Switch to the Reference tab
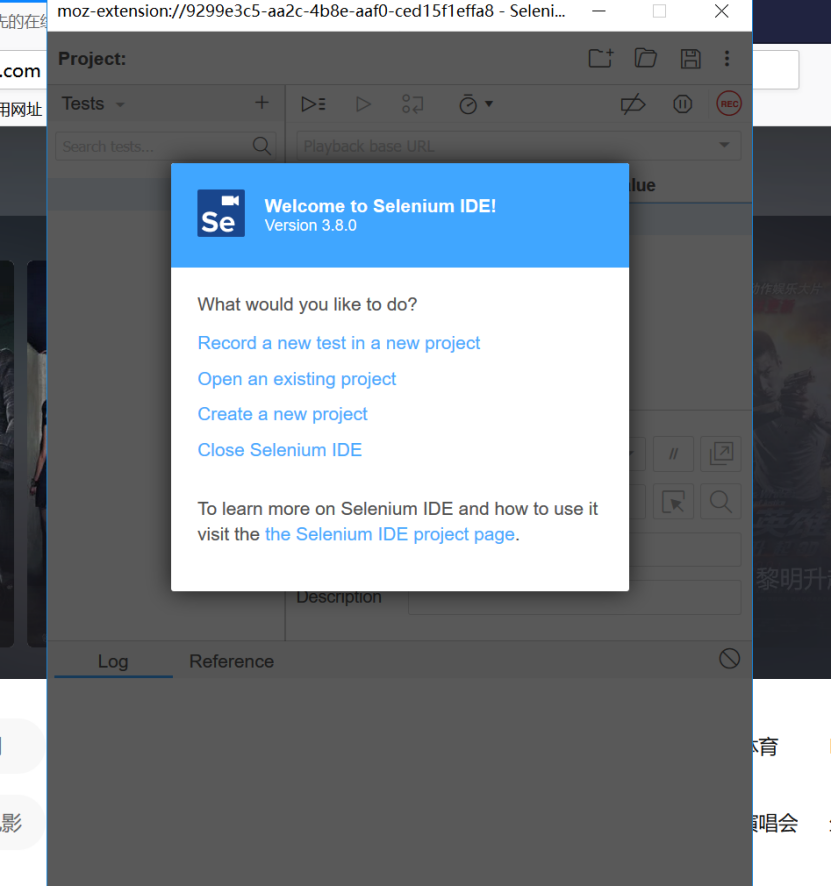Screen dimensions: 831x886 [232, 661]
